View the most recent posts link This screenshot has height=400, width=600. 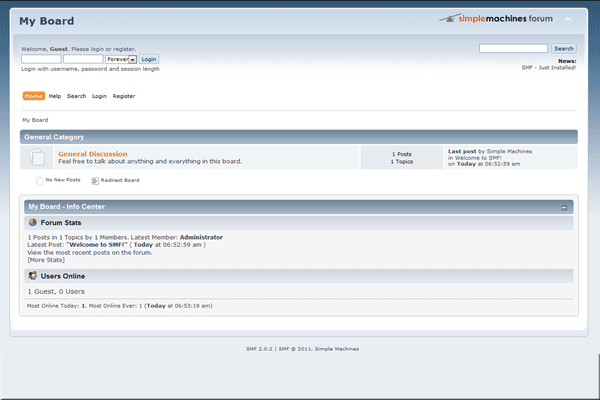[89, 252]
